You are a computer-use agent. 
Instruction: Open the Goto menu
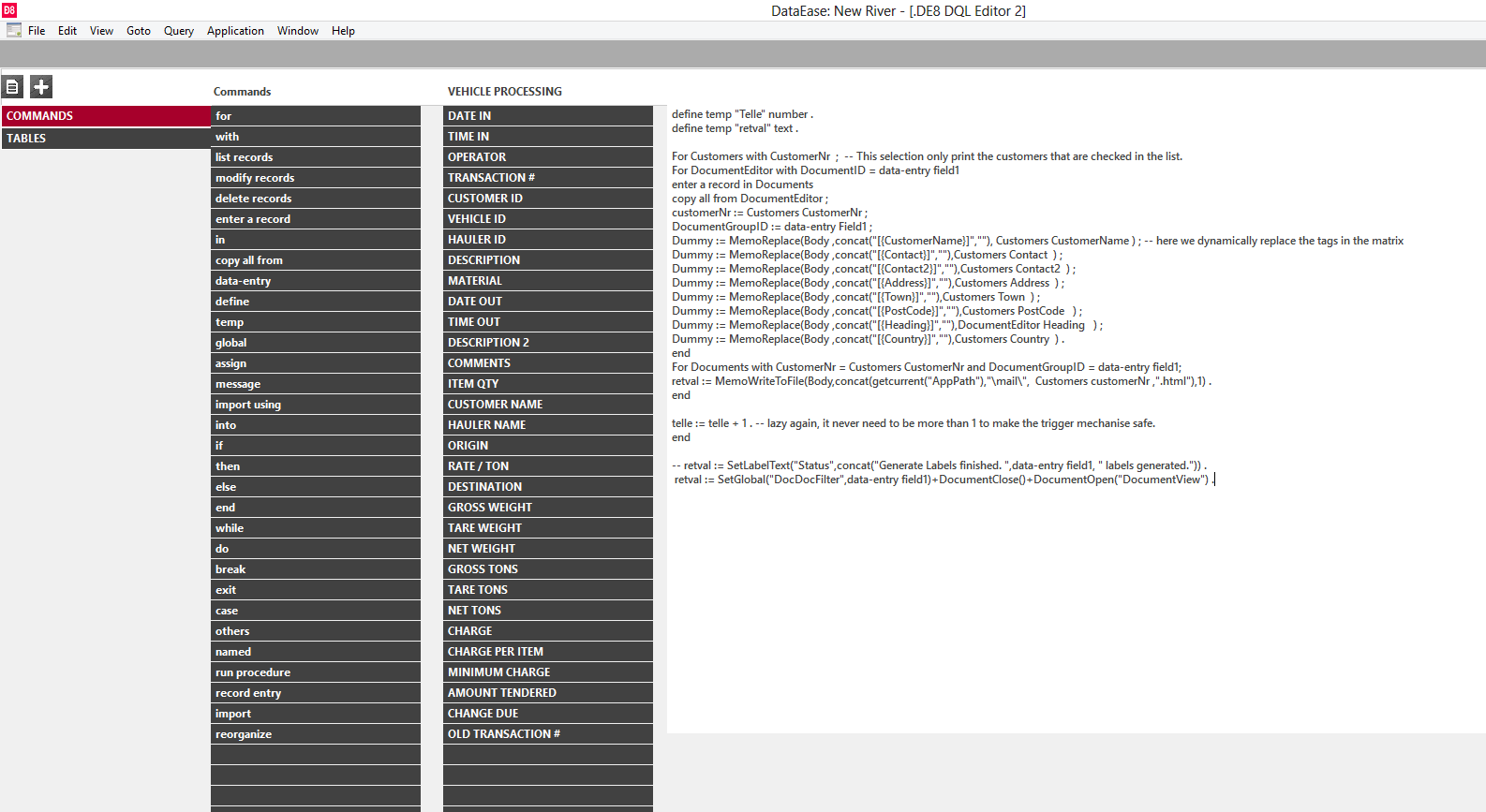coord(139,31)
